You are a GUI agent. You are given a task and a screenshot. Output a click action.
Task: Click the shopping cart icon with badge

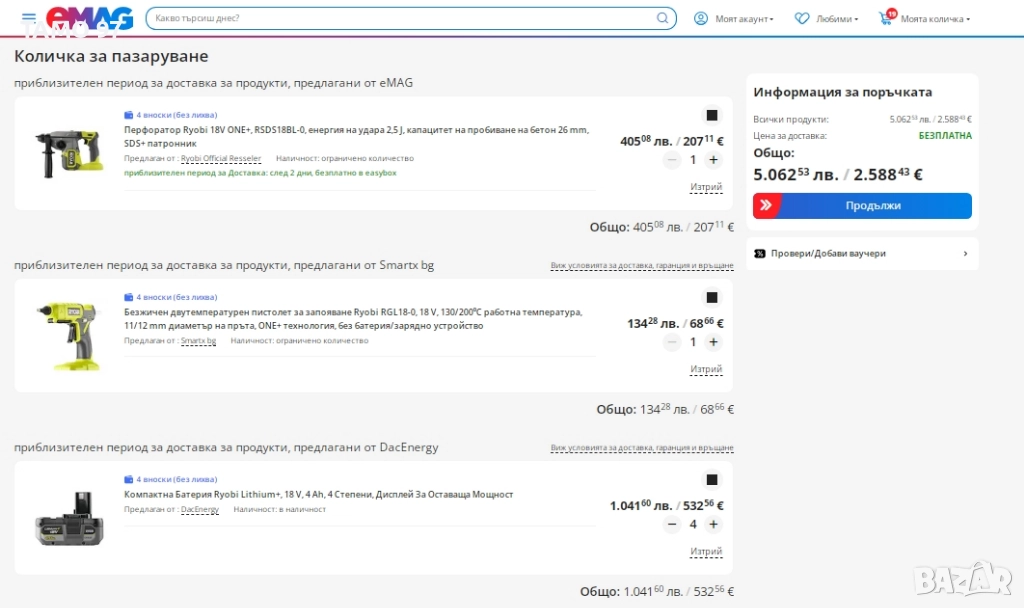(x=886, y=18)
